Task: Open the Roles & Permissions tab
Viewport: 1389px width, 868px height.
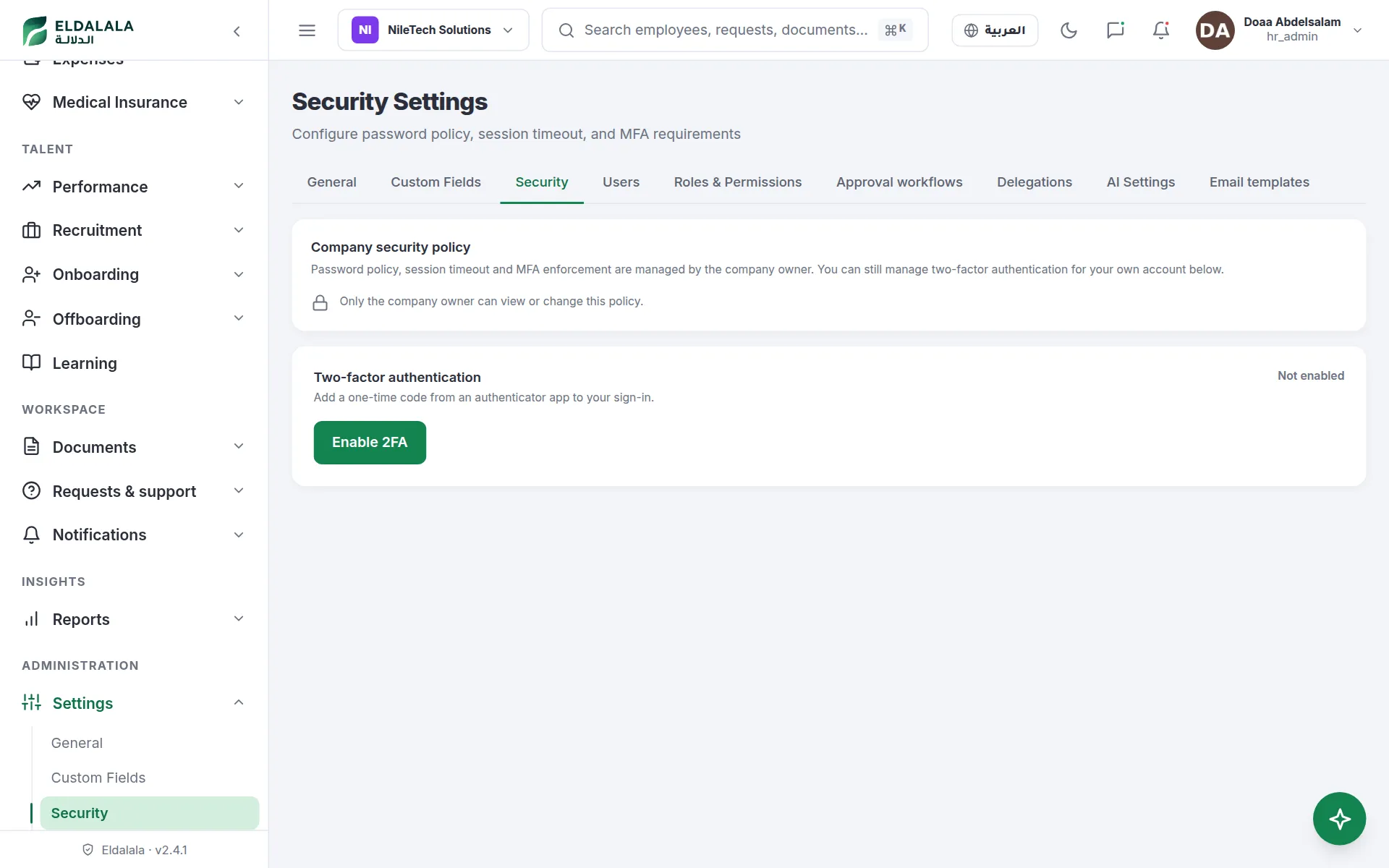Action: click(737, 182)
